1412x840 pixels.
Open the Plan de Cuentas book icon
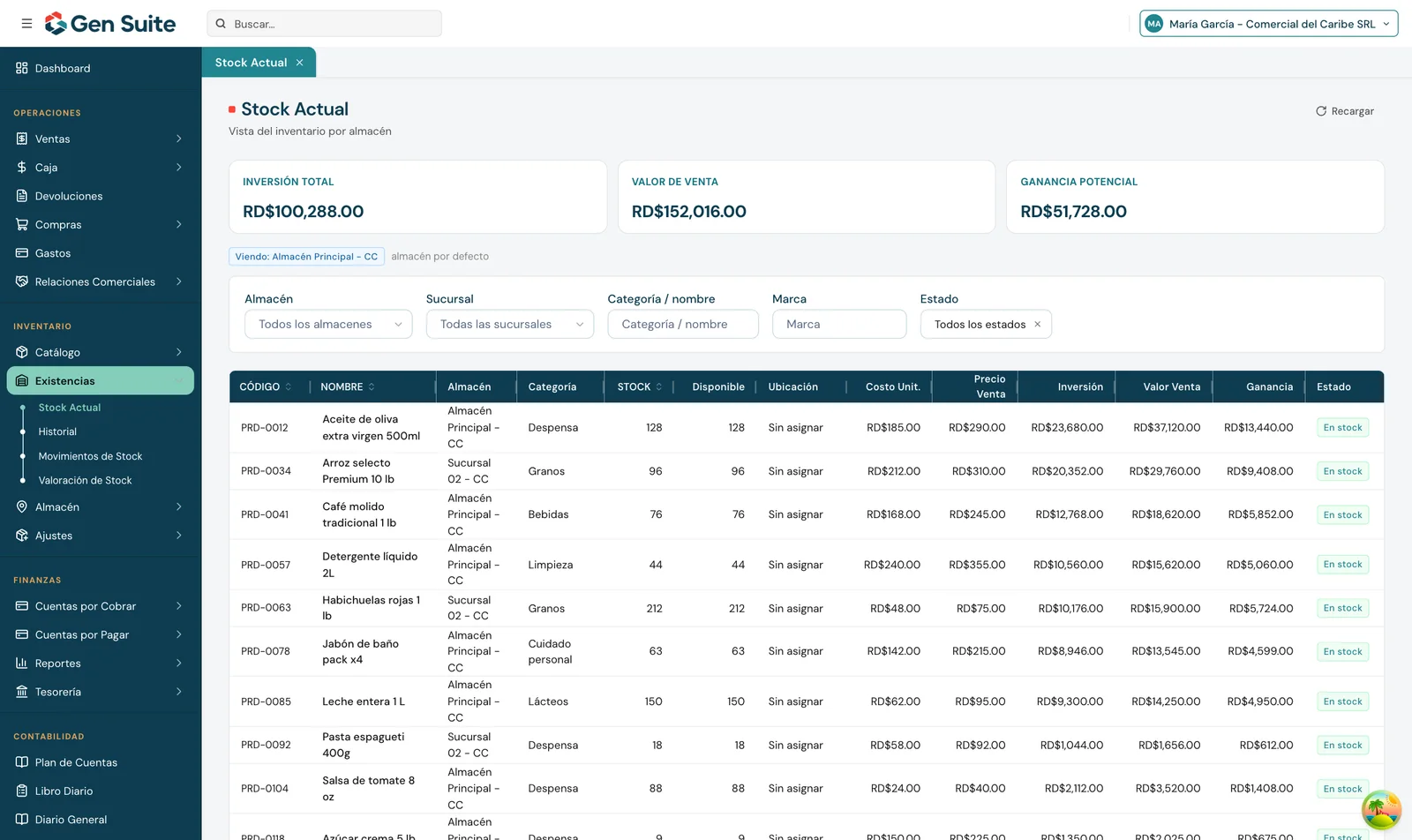pos(22,762)
